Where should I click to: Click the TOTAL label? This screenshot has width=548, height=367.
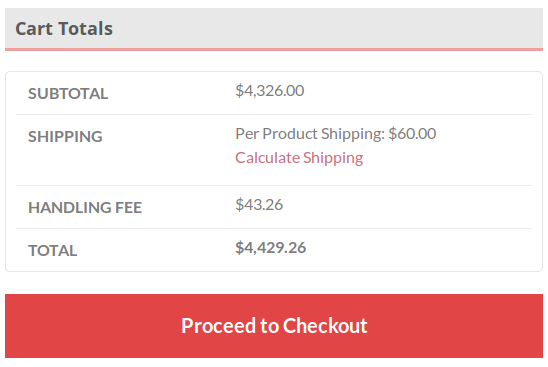point(52,251)
